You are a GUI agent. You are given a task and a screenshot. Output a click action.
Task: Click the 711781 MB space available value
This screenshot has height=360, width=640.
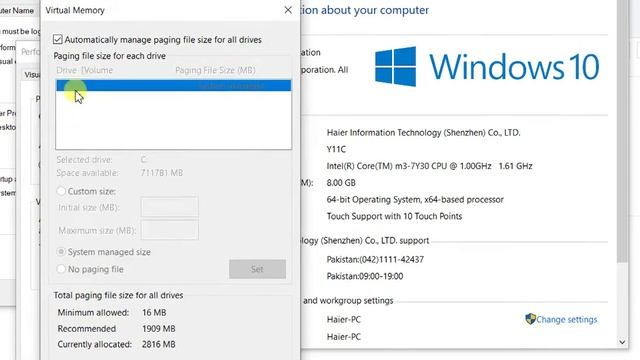162,173
